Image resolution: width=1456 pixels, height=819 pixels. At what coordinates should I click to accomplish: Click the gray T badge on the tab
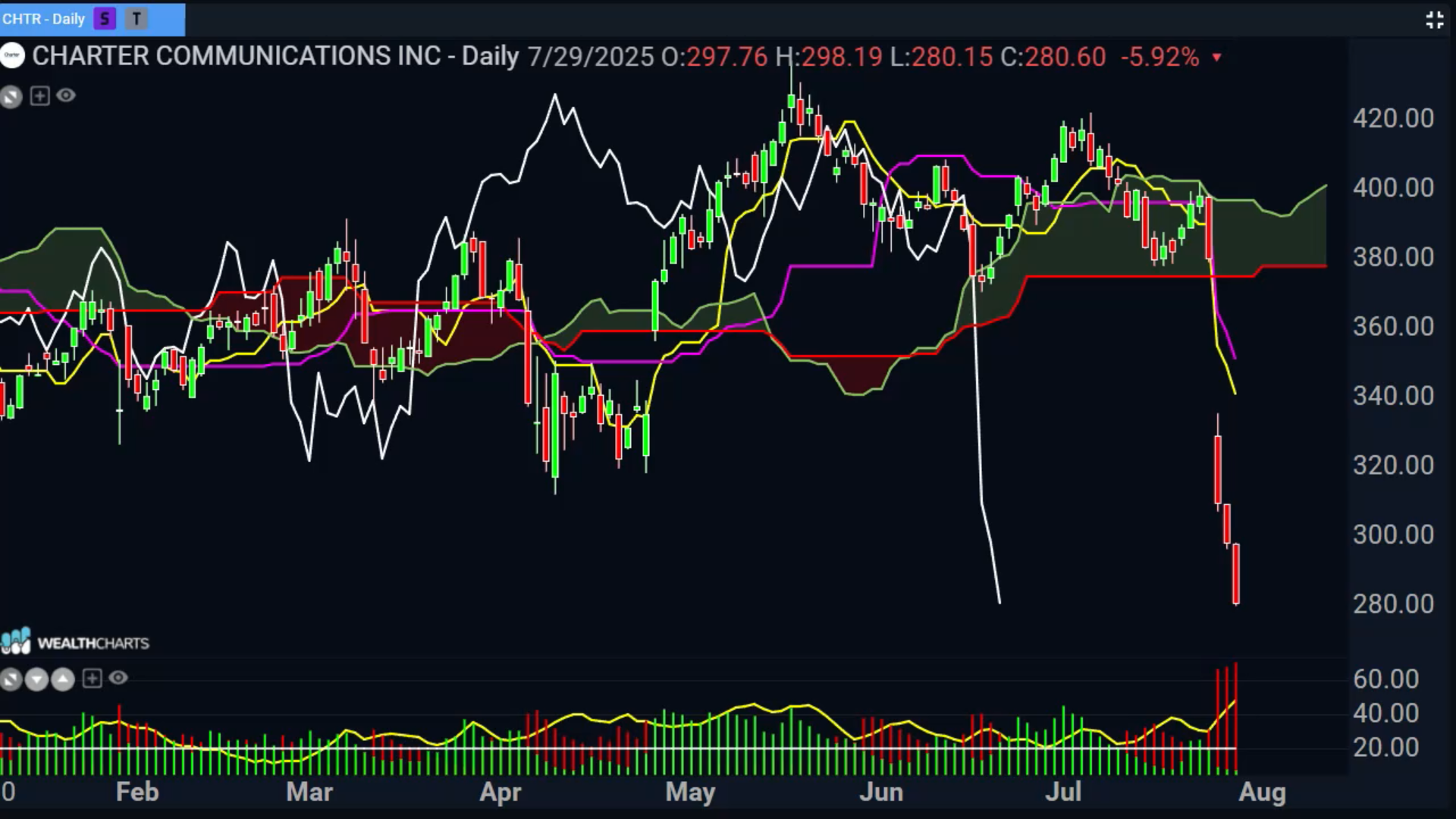click(136, 19)
